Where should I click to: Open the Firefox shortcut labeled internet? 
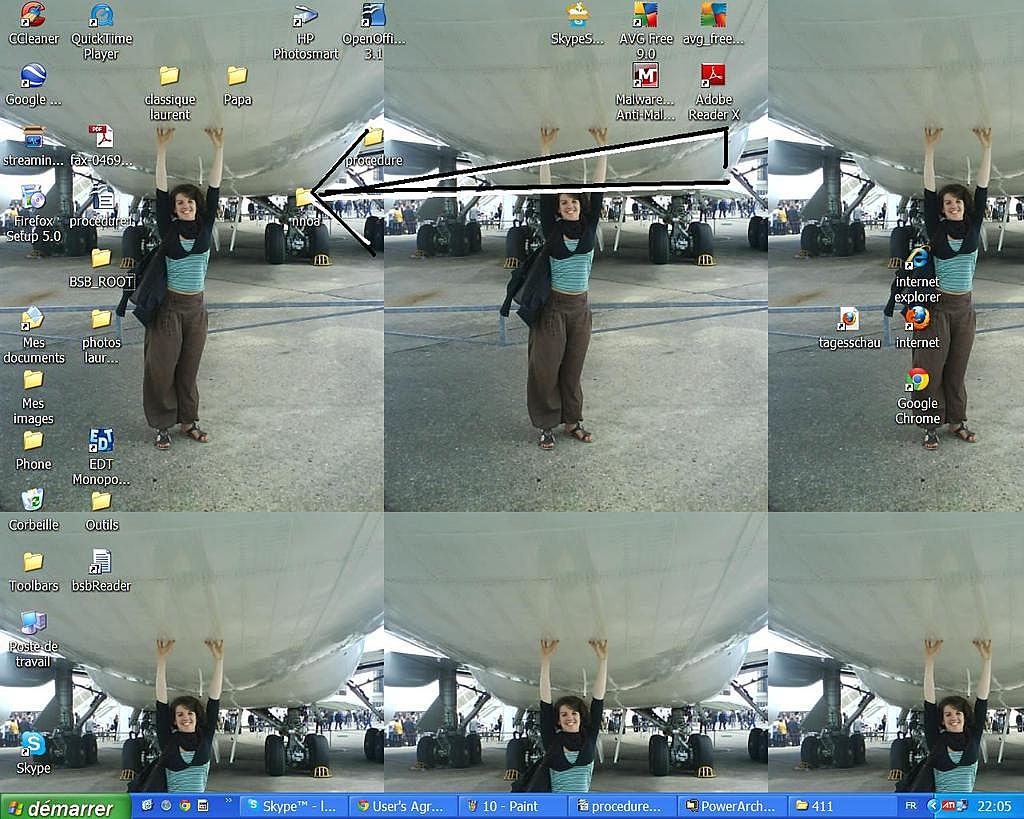coord(917,328)
